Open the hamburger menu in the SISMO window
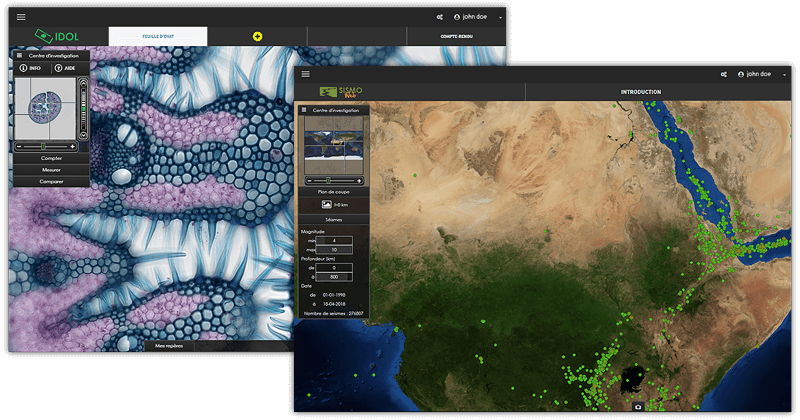 click(x=305, y=74)
